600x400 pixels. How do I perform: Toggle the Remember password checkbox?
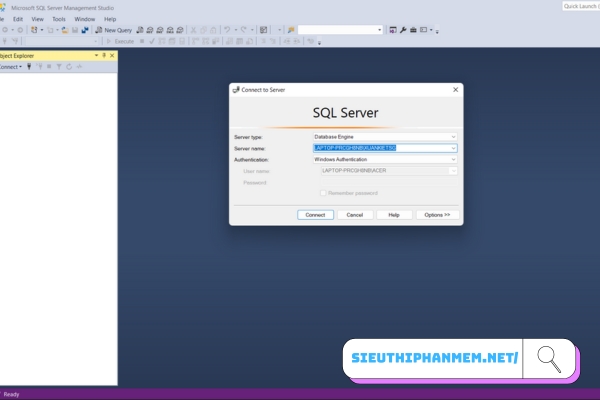(323, 193)
